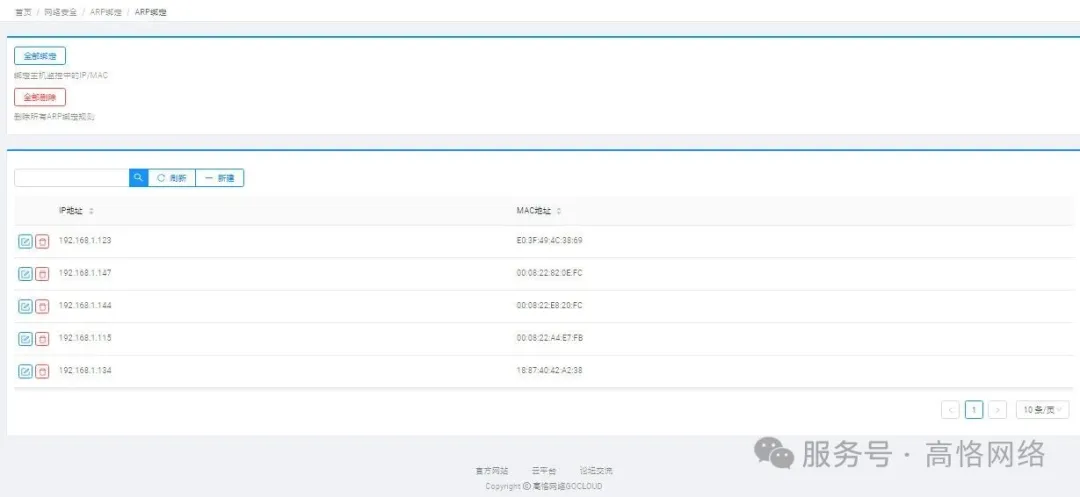This screenshot has width=1080, height=497.
Task: Delete the 192.168.1.115 binding
Action: [42, 339]
